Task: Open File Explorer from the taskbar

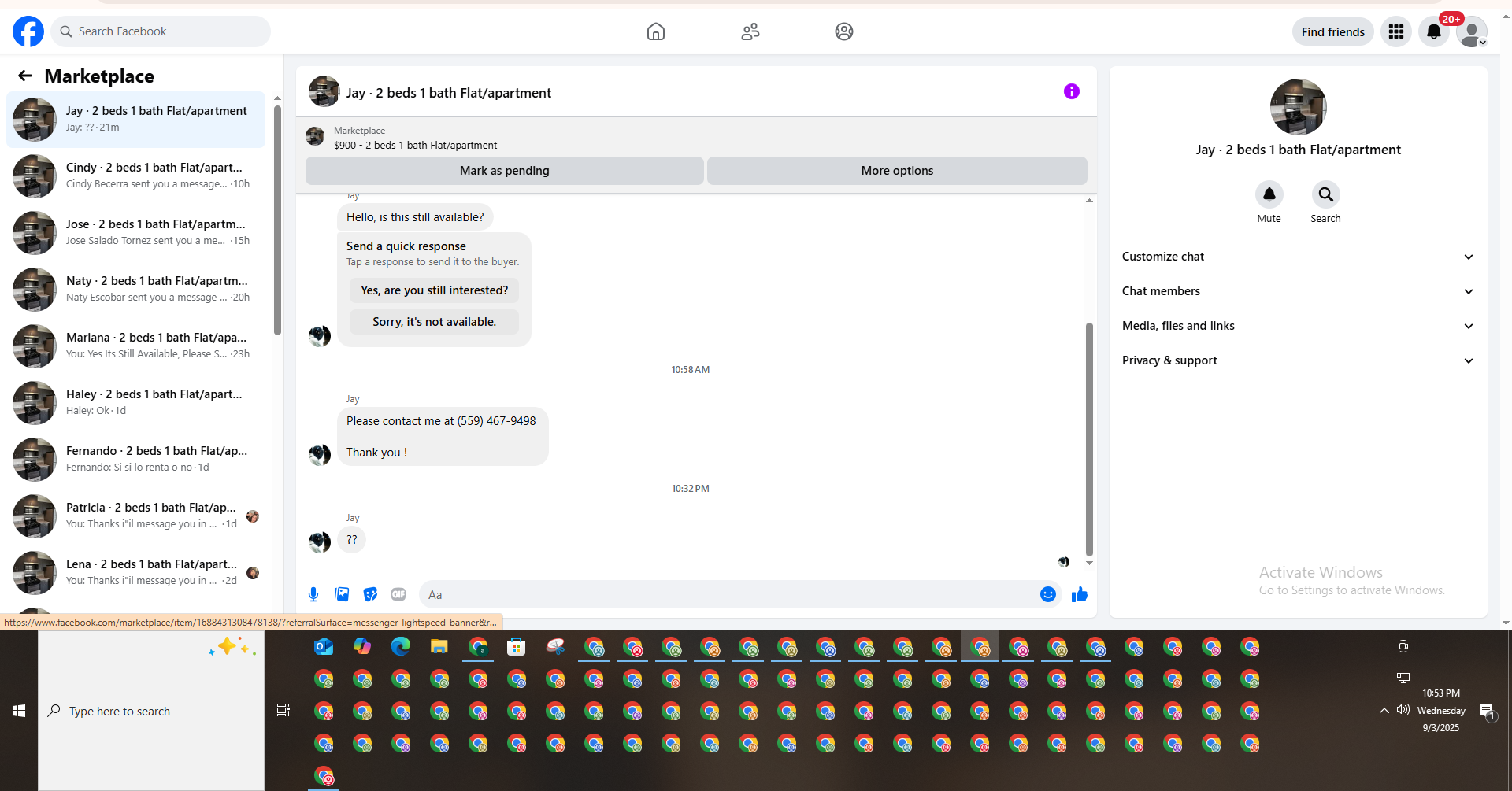Action: [x=439, y=647]
